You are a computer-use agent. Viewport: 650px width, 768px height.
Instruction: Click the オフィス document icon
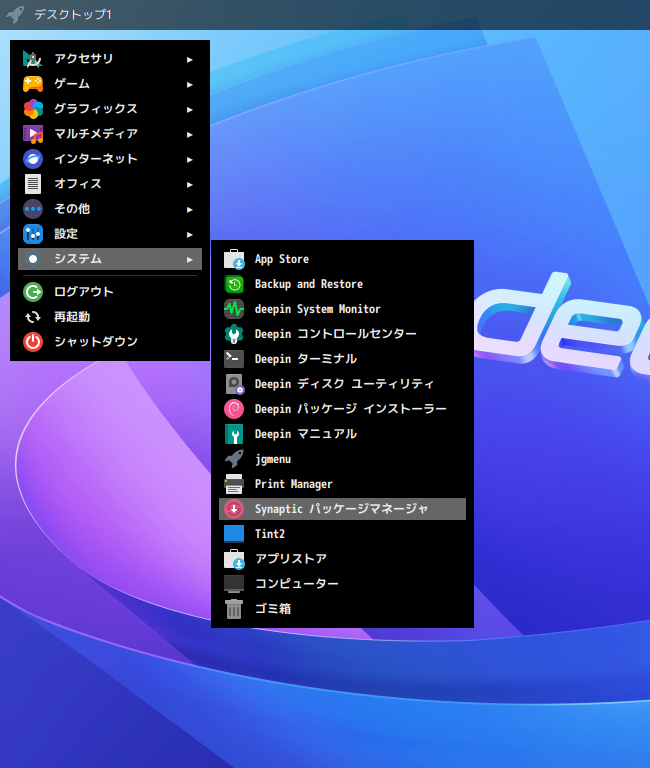coord(33,184)
